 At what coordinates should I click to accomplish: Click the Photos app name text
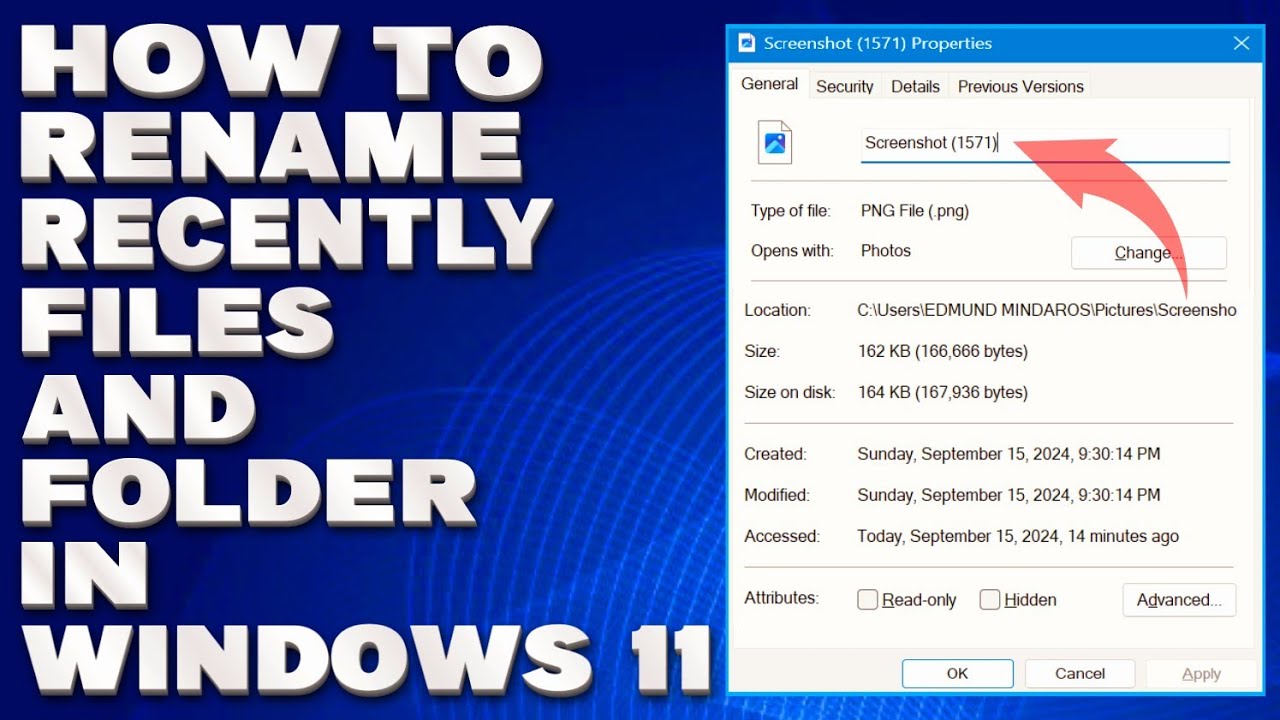click(886, 251)
